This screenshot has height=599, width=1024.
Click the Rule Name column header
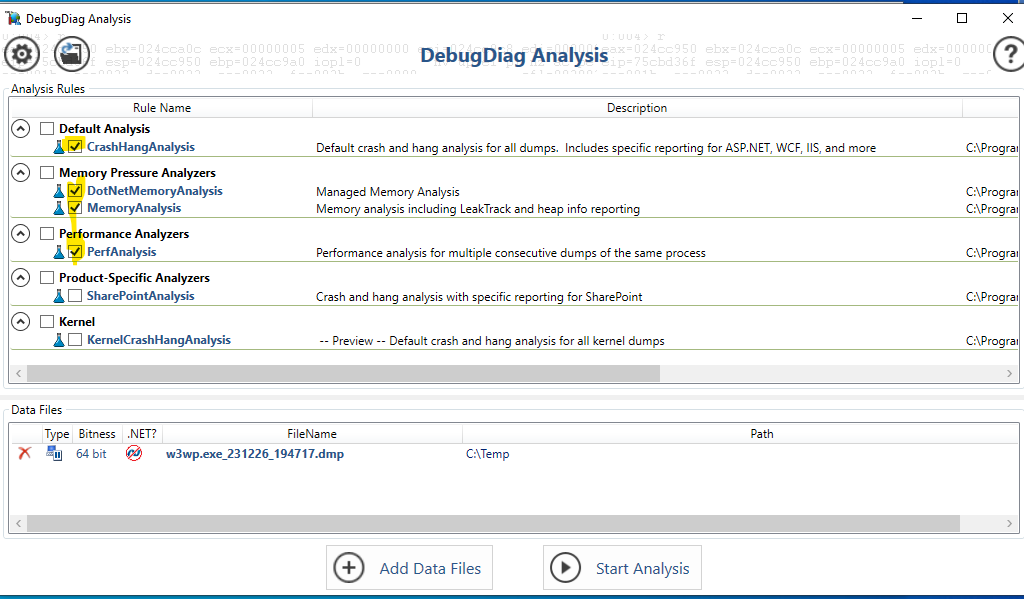coord(161,108)
